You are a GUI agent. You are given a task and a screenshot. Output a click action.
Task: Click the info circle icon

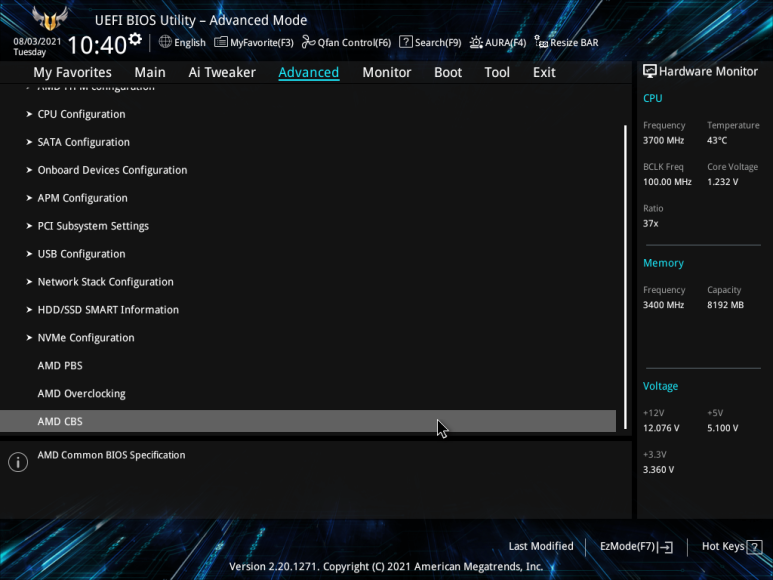click(18, 462)
